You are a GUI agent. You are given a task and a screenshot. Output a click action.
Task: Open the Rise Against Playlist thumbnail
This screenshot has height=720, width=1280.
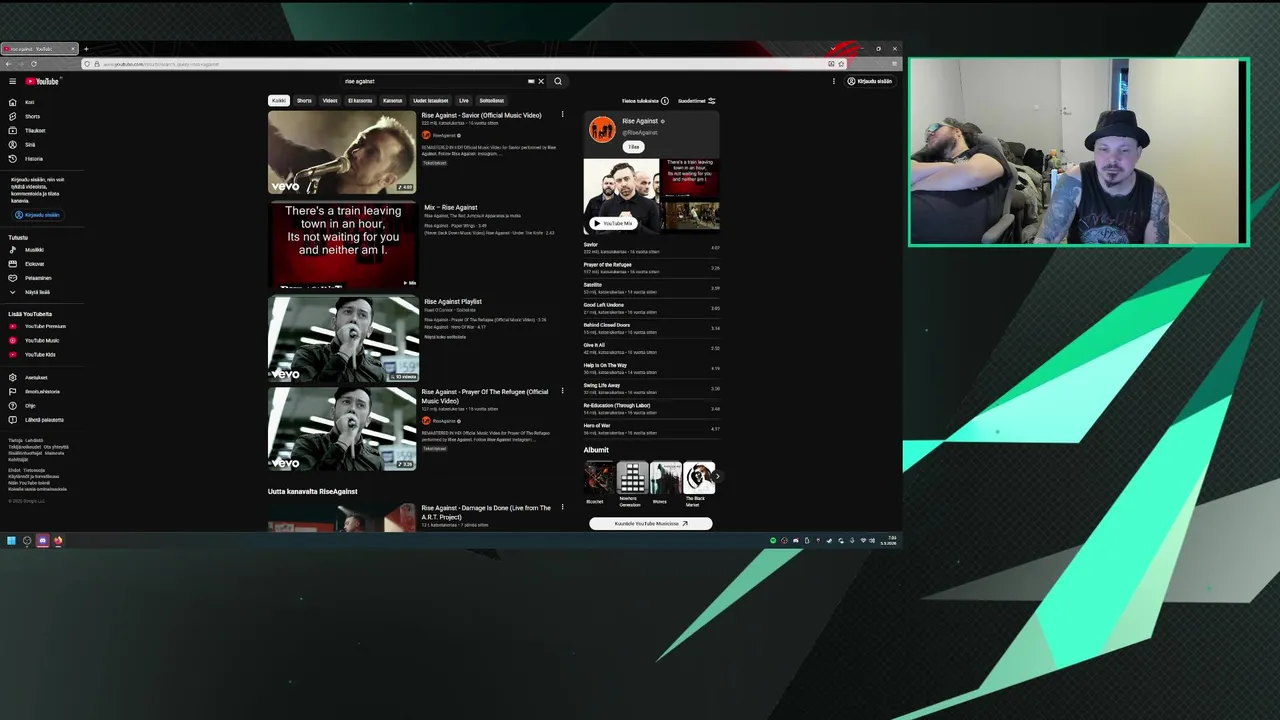pos(343,339)
